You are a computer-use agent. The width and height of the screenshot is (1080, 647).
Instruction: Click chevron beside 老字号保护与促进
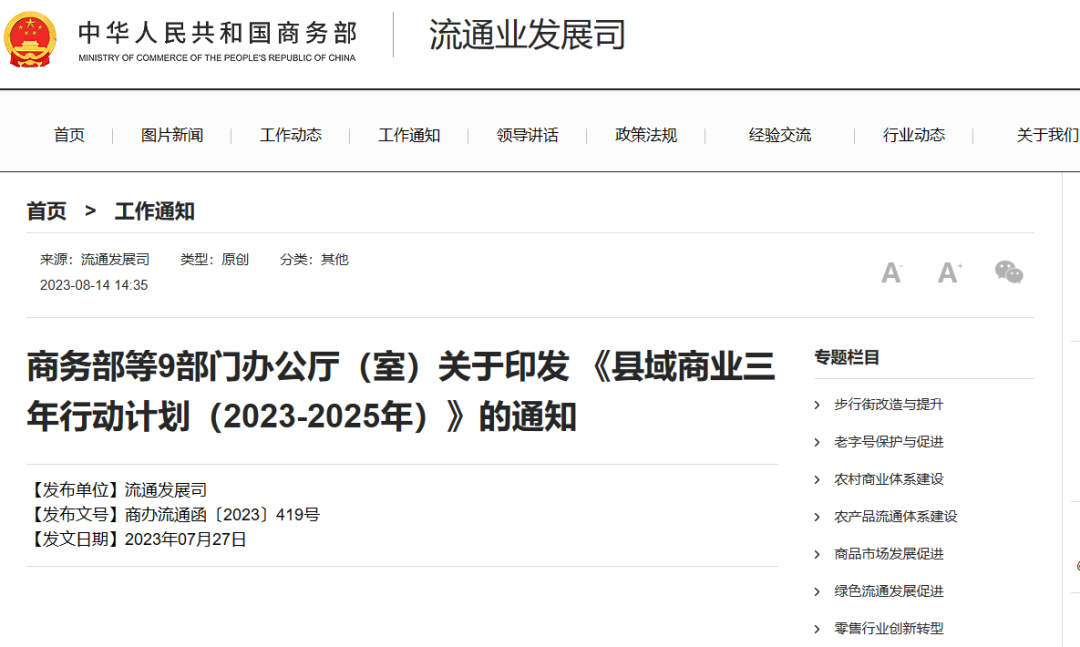[817, 442]
